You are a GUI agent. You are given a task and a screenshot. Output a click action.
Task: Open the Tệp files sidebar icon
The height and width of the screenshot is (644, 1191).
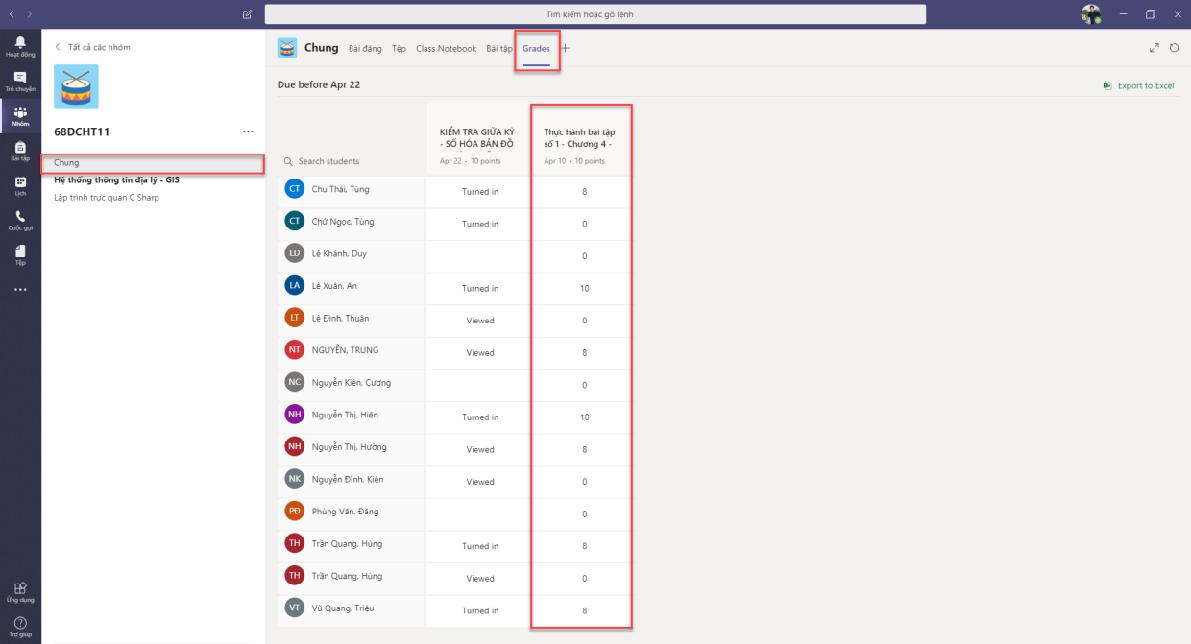tap(20, 254)
